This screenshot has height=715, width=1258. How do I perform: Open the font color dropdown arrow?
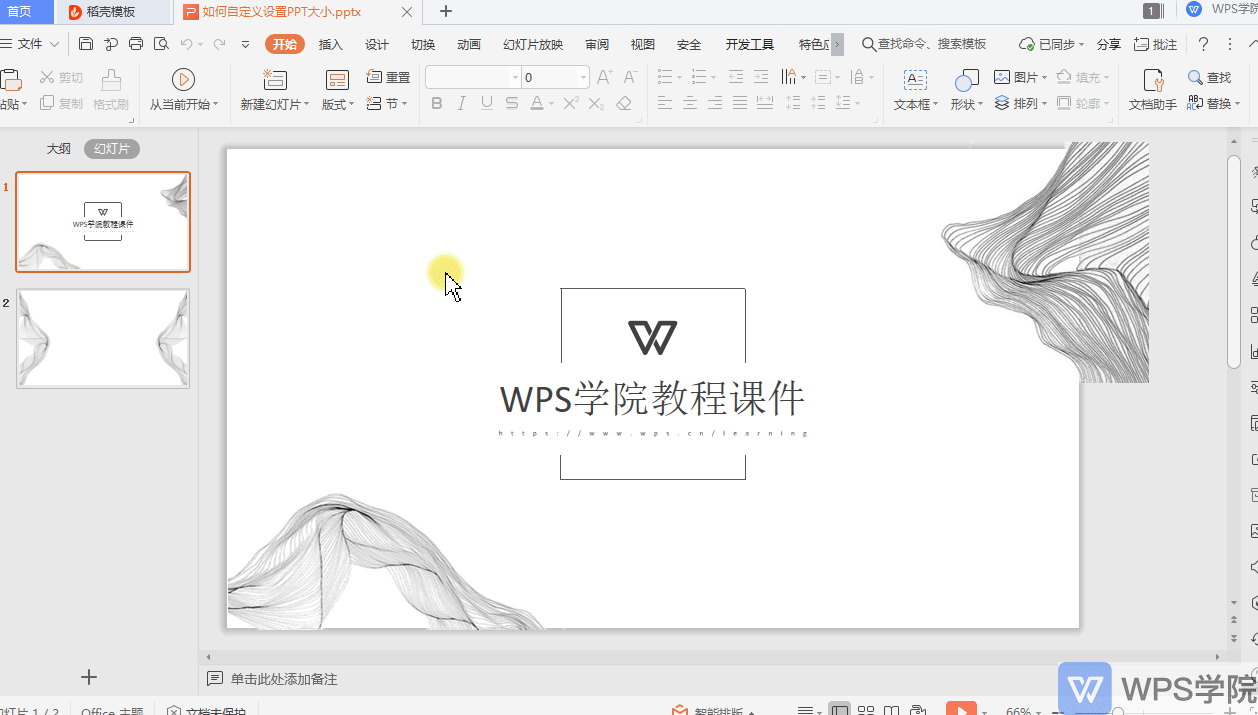551,104
